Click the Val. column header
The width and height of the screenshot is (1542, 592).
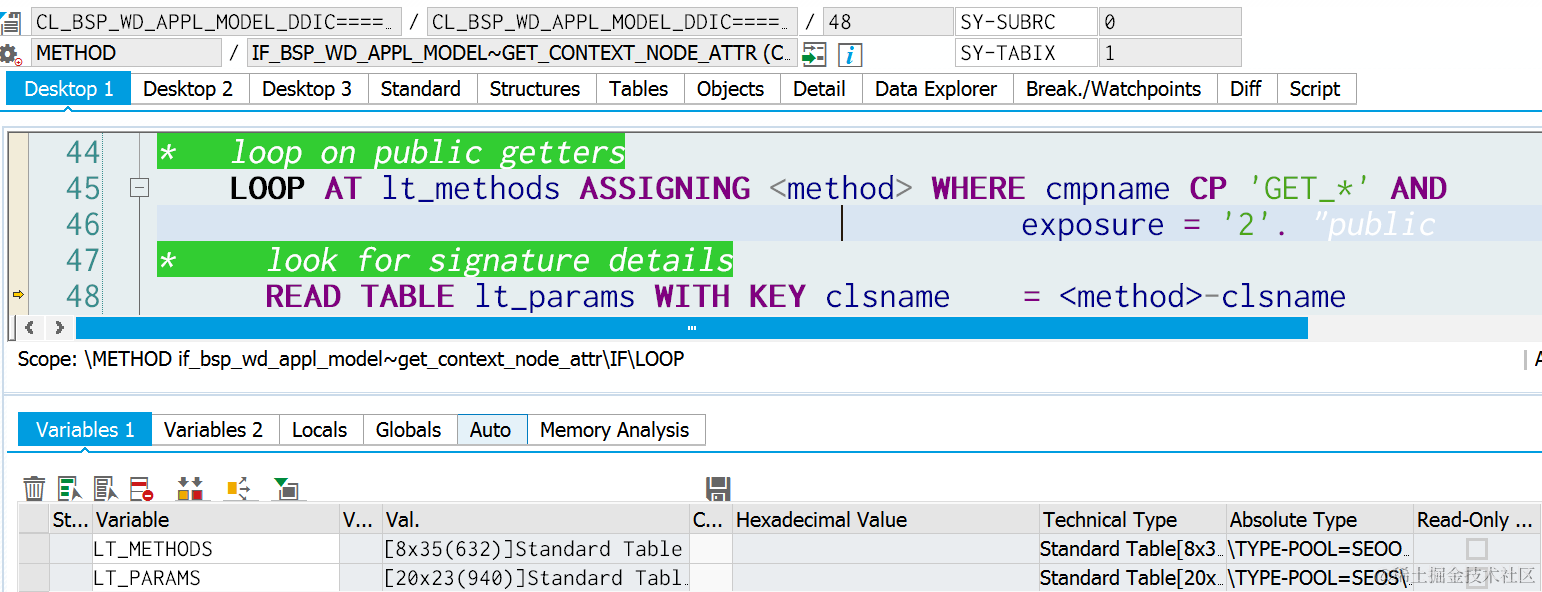tap(536, 520)
